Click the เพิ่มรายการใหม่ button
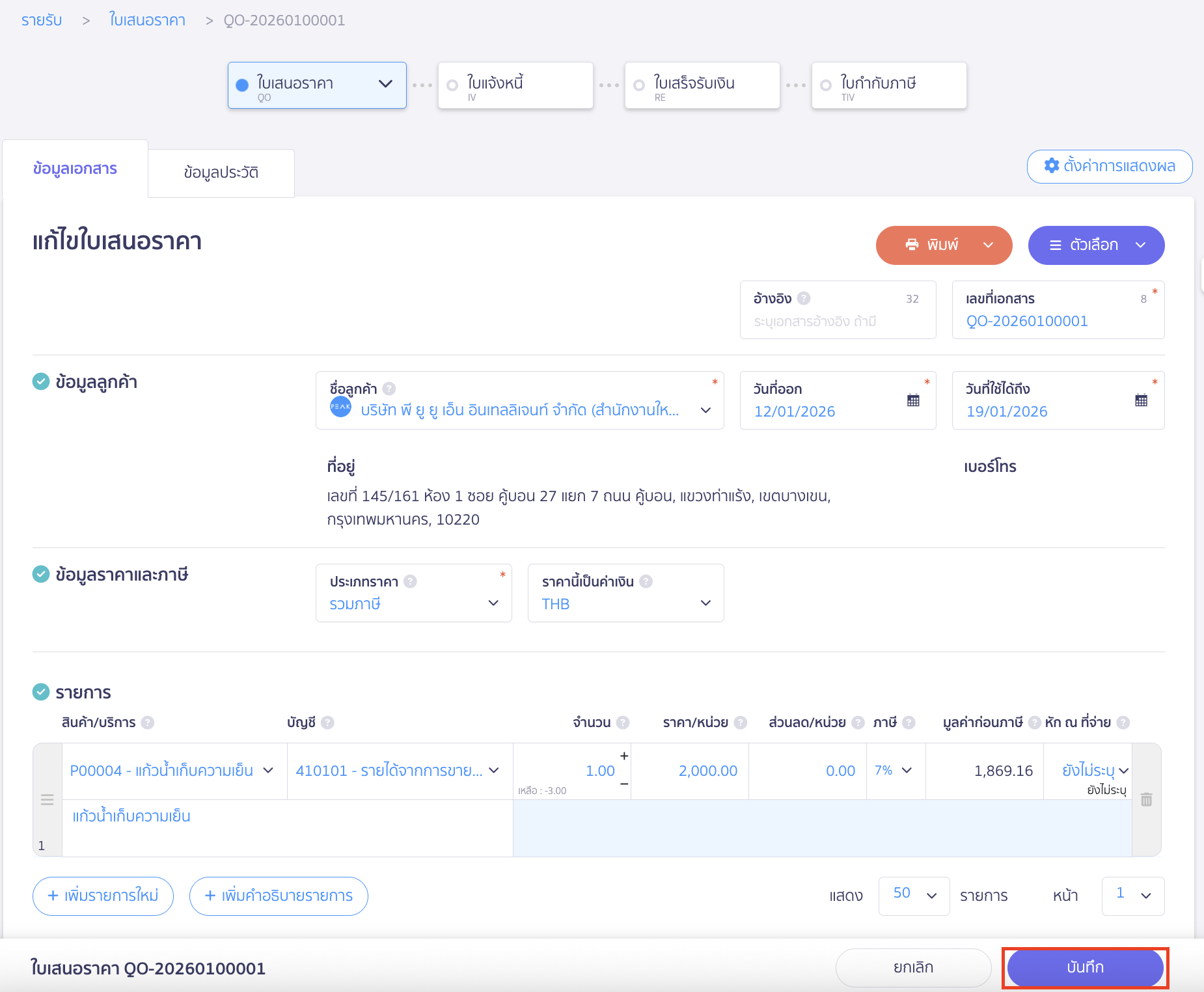This screenshot has width=1204, height=992. 103,896
